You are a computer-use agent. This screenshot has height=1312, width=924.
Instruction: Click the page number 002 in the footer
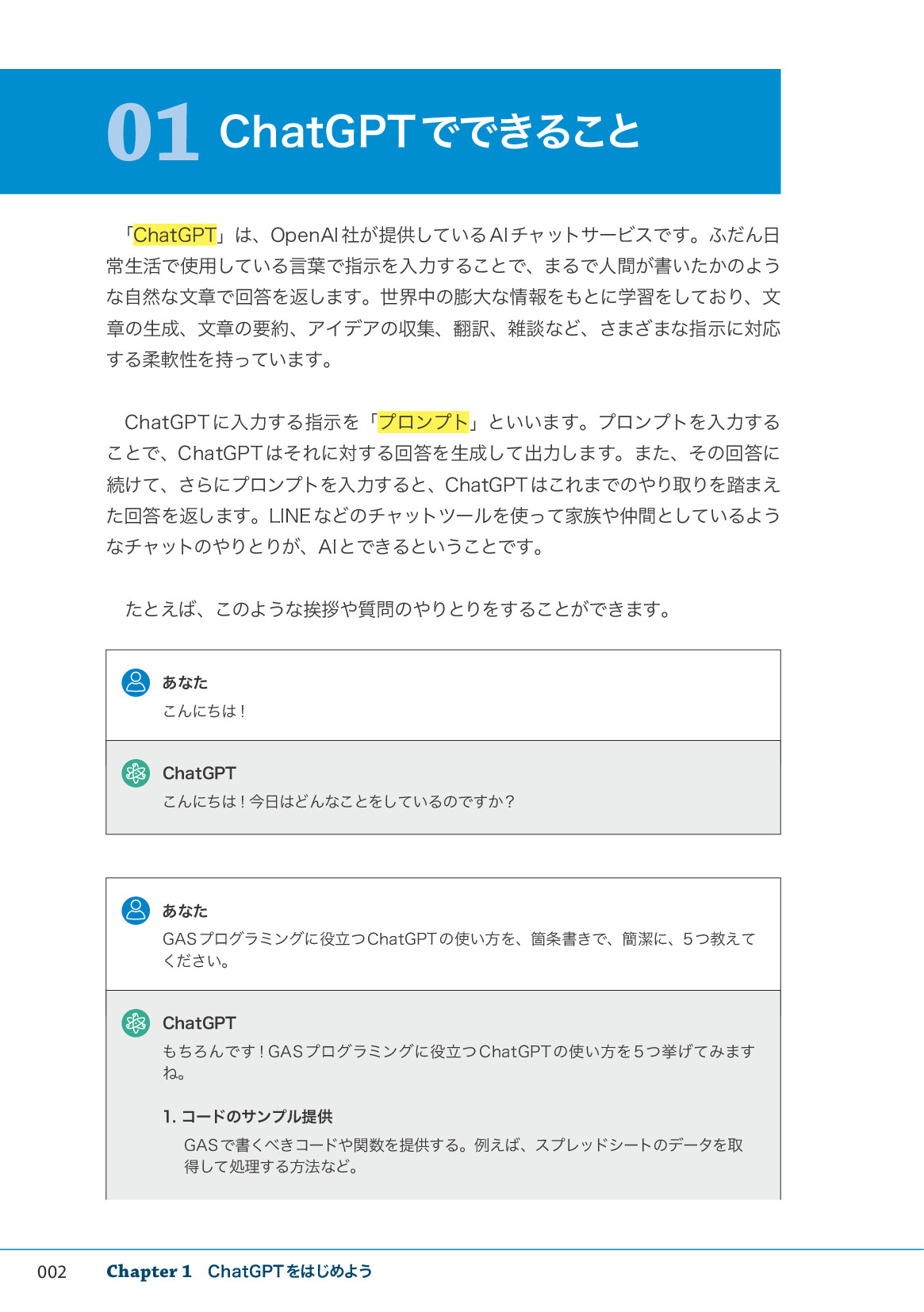coord(52,1272)
